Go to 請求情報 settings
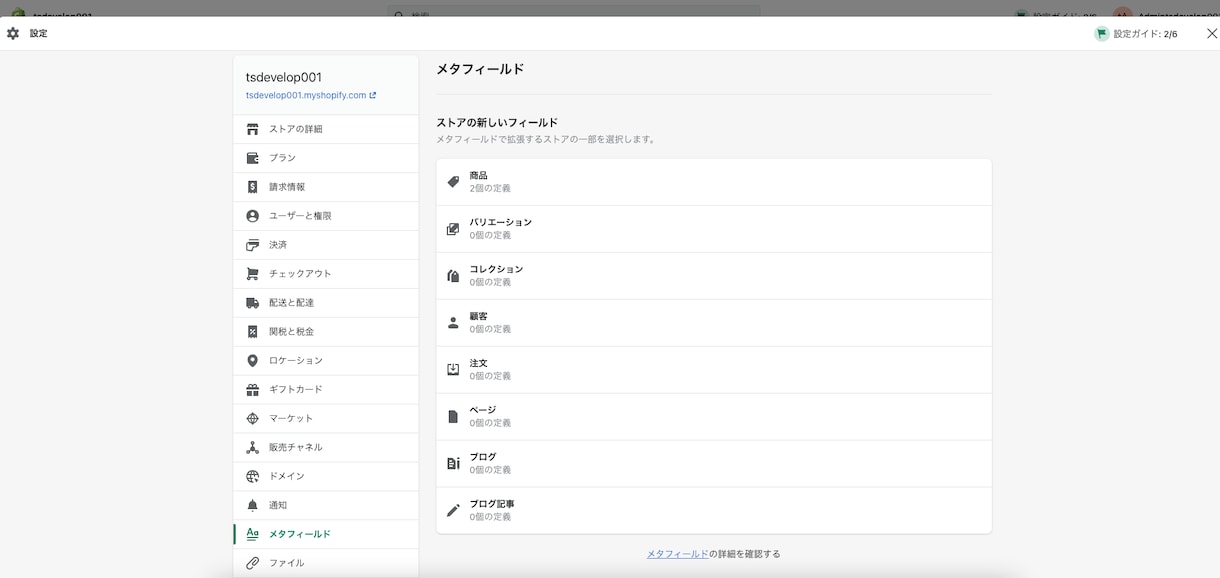Viewport: 1220px width, 578px height. click(325, 187)
